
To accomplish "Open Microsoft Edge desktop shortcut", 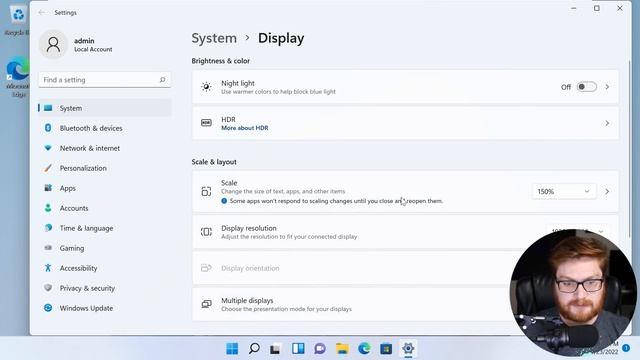I will tap(17, 78).
